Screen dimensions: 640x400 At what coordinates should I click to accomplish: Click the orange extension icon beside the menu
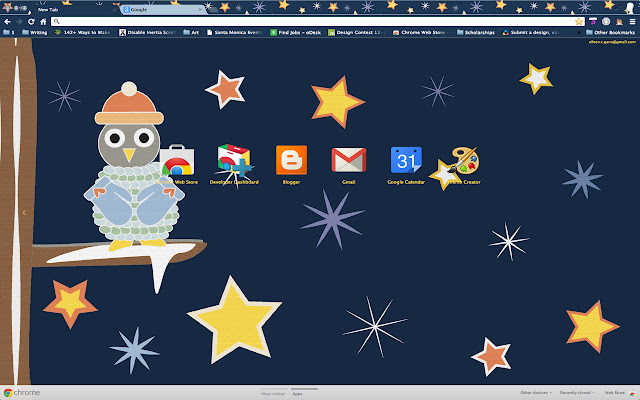coord(619,22)
